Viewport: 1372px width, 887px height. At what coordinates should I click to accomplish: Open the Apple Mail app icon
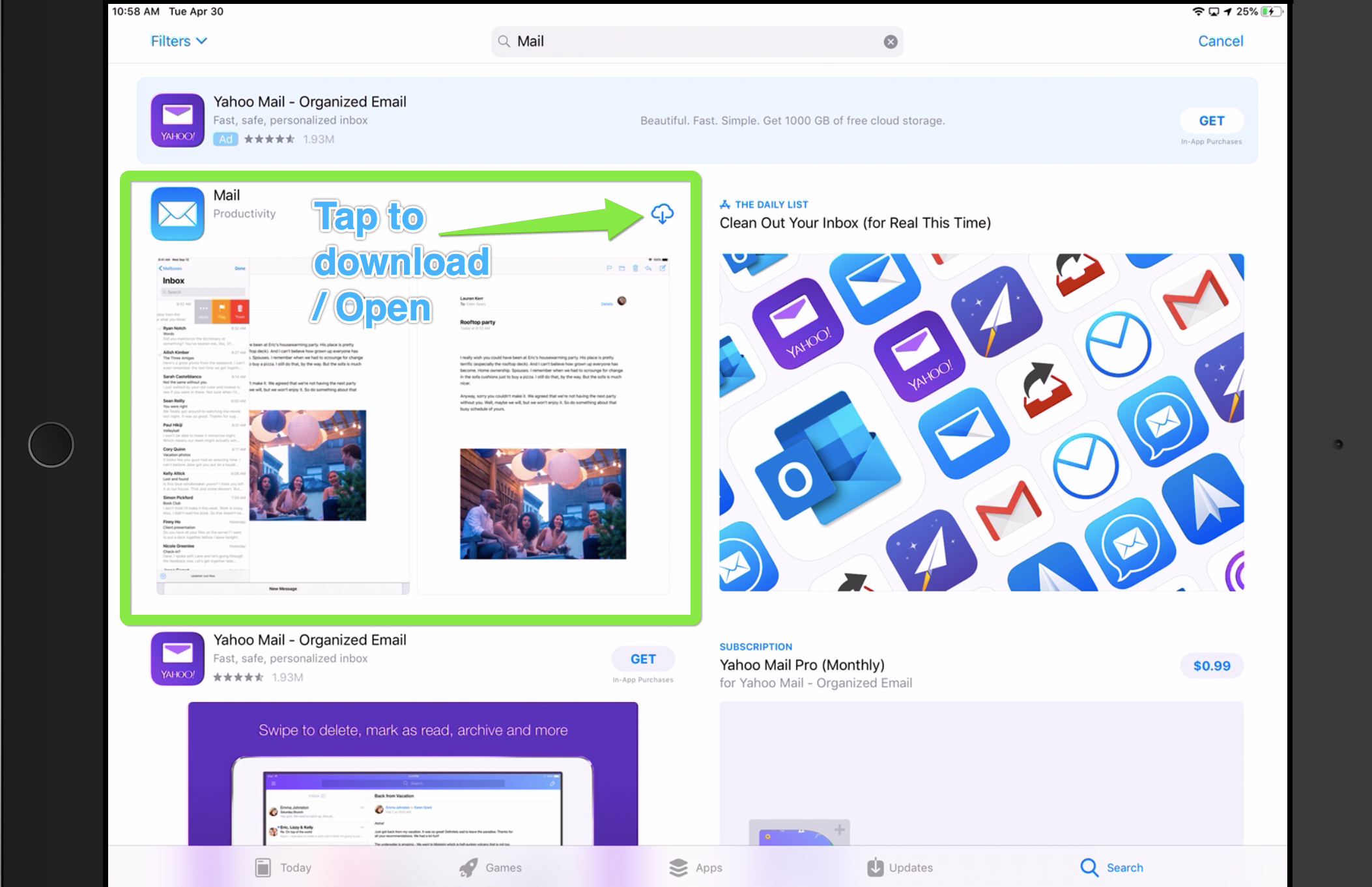pyautogui.click(x=177, y=214)
